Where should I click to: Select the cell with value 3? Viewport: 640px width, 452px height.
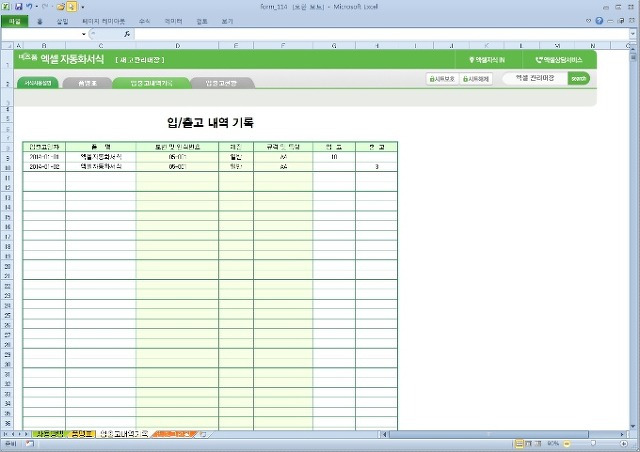(x=376, y=167)
